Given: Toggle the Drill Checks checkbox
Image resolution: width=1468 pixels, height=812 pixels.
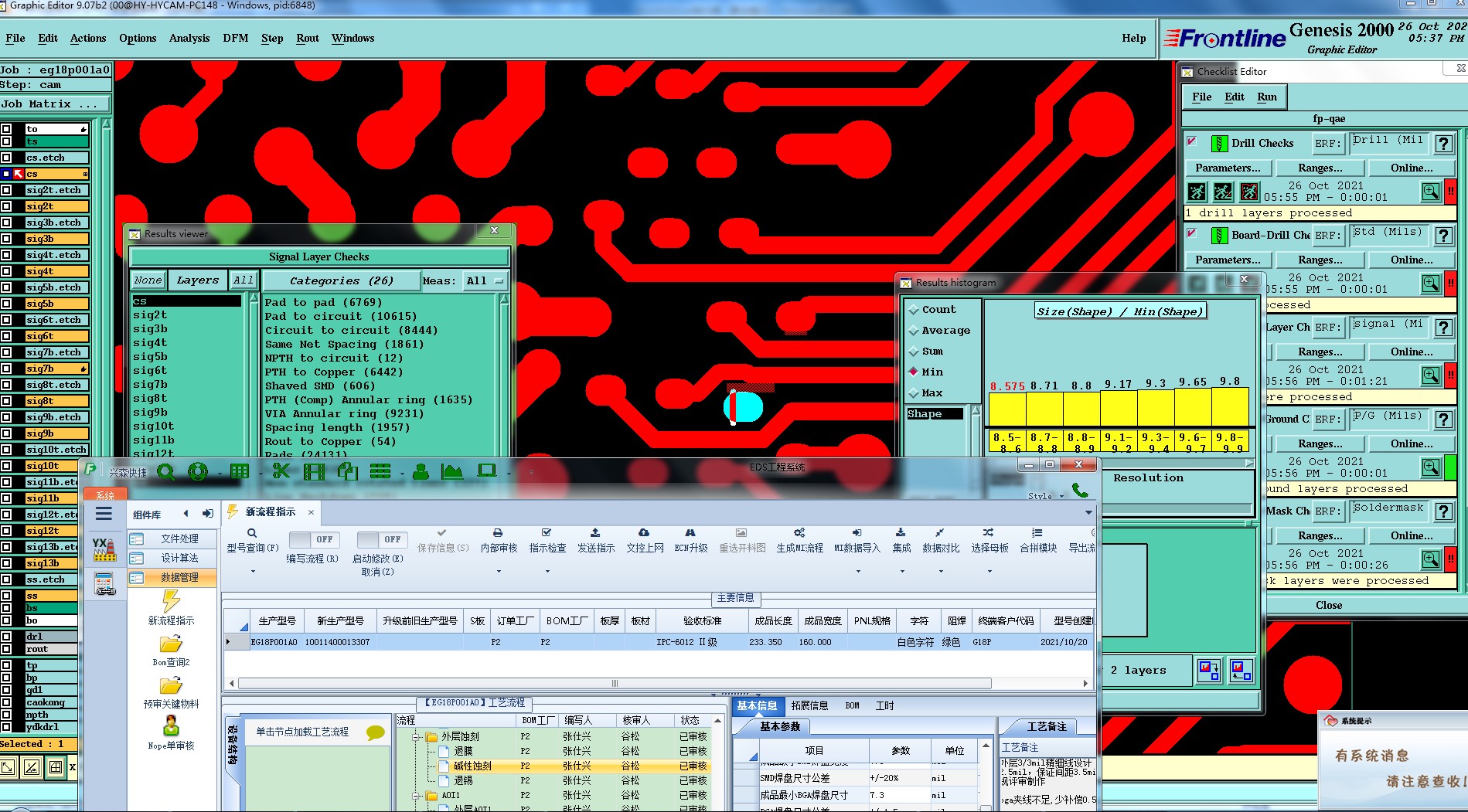Looking at the screenshot, I should 1192,141.
